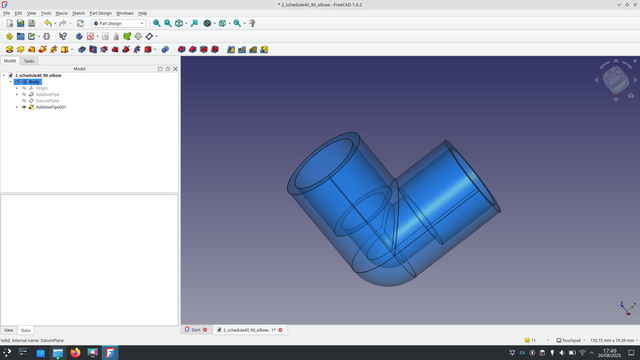Screen dimensions: 640x360
Task: Select DatumPlane in model tree
Action: [47, 101]
